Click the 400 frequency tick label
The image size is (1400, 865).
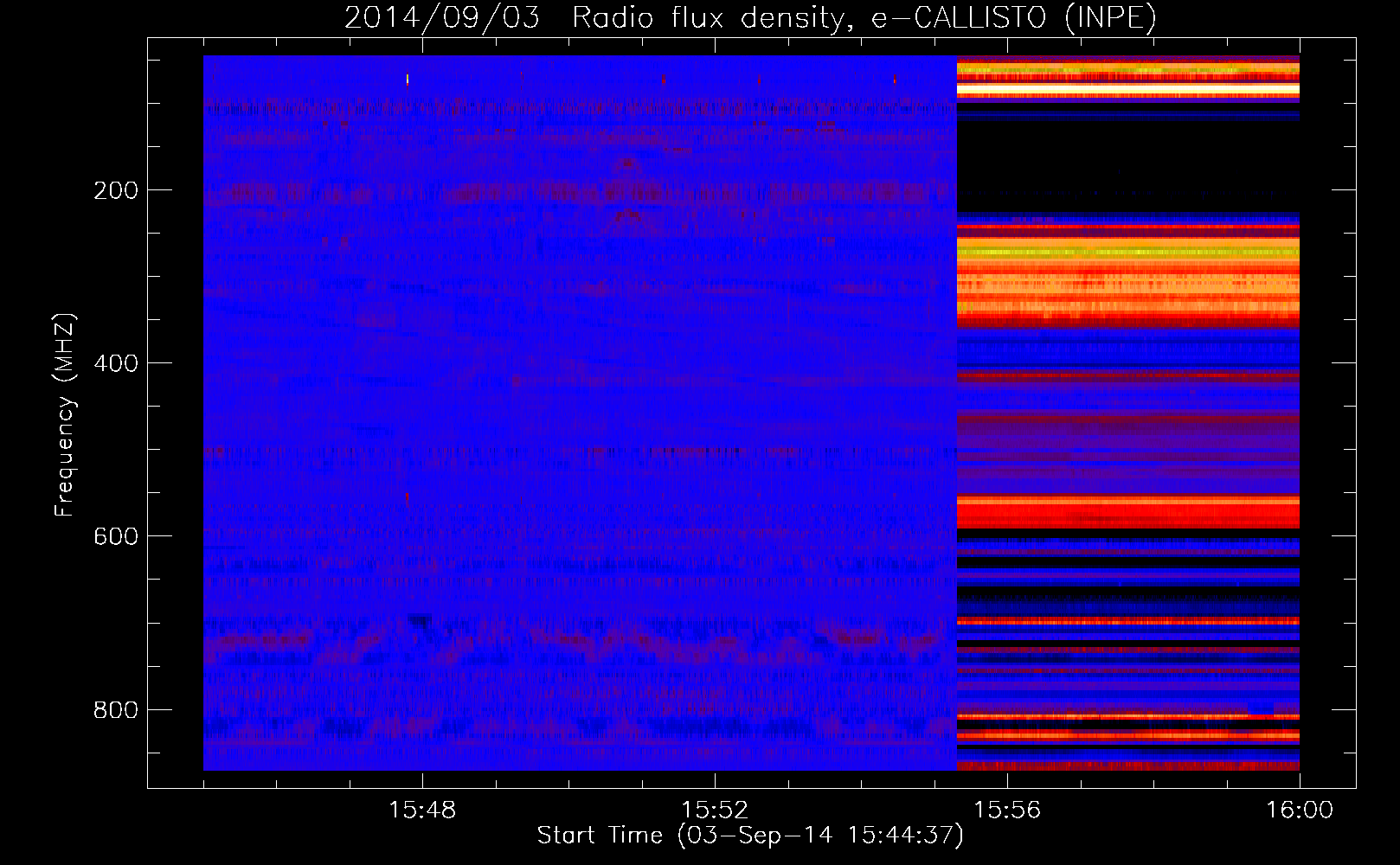pos(115,363)
